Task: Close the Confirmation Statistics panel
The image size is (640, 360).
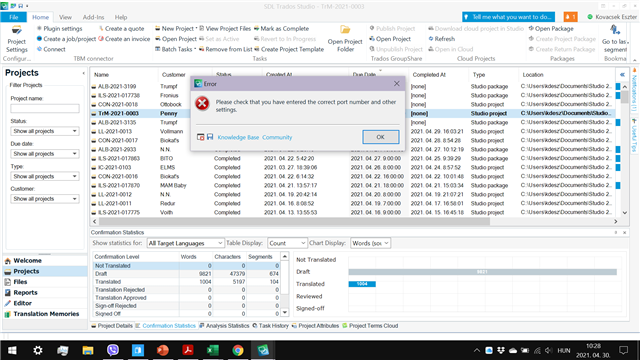Action: point(624,232)
